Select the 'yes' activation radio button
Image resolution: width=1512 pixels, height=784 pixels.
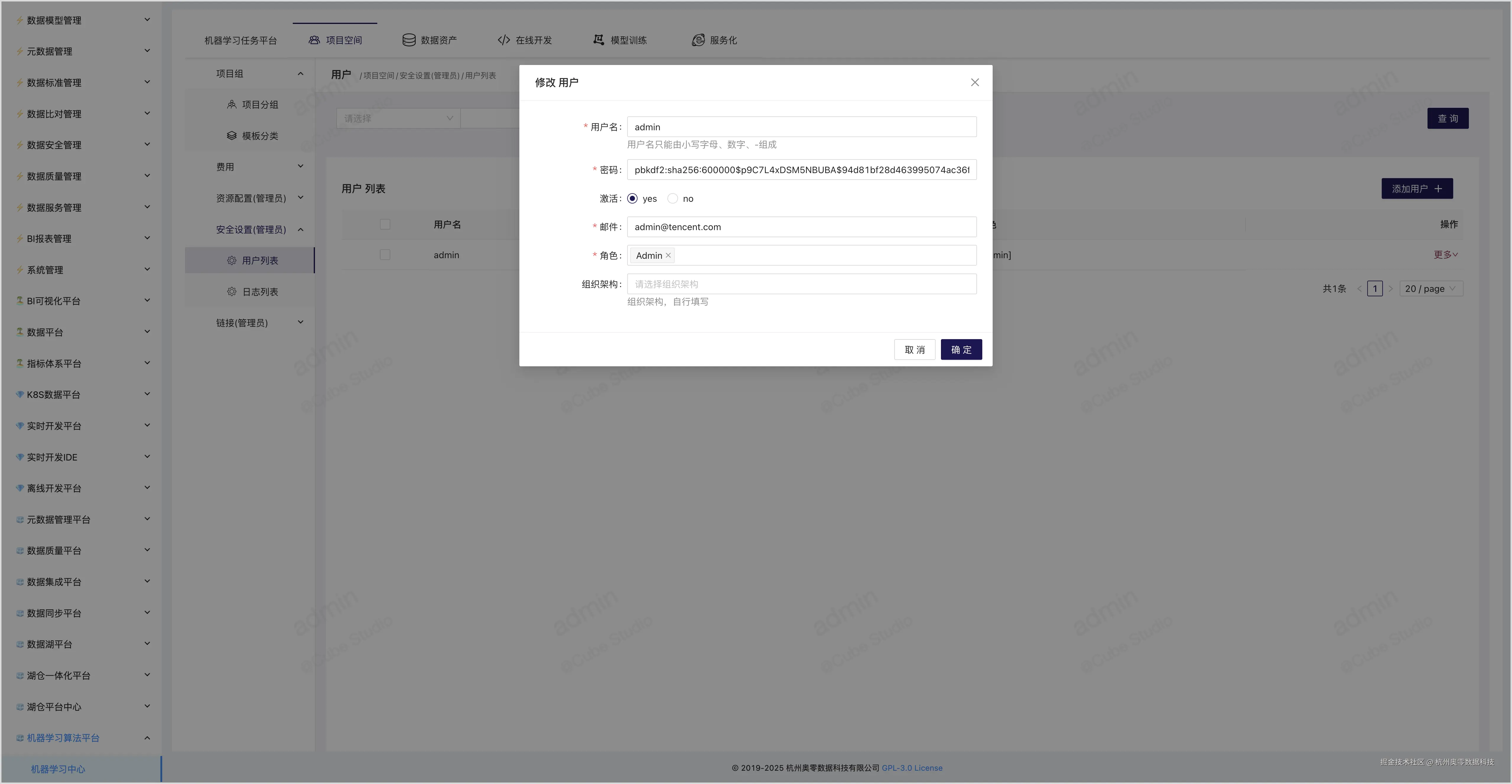(632, 198)
